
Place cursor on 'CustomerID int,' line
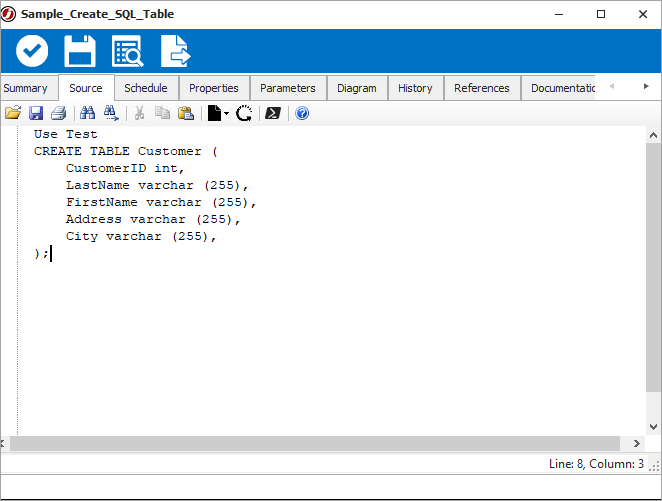coord(125,168)
